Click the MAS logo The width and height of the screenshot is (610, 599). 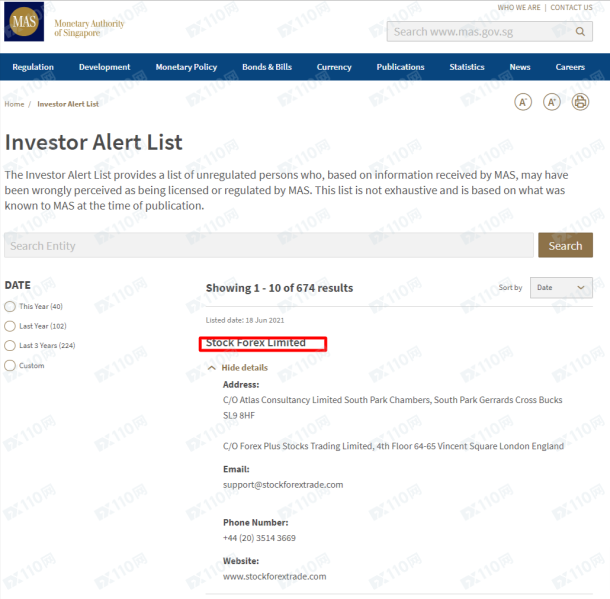pyautogui.click(x=24, y=22)
